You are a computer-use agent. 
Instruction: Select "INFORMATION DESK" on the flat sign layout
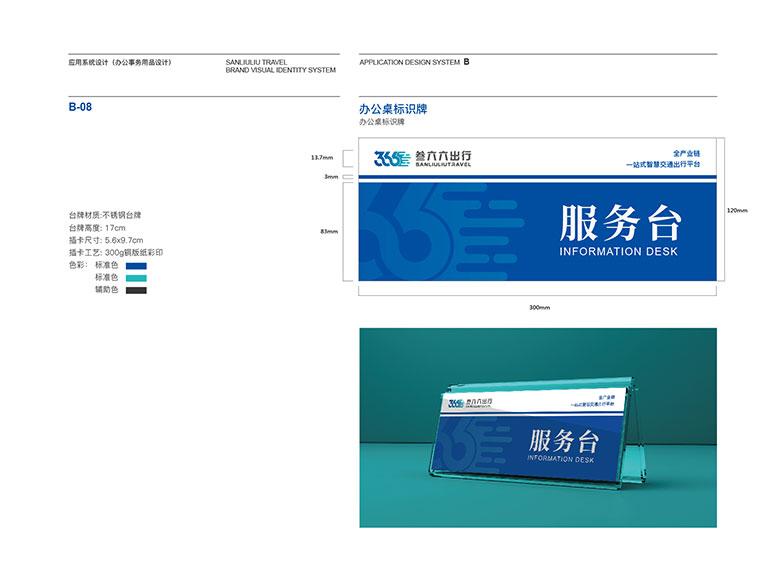[618, 252]
